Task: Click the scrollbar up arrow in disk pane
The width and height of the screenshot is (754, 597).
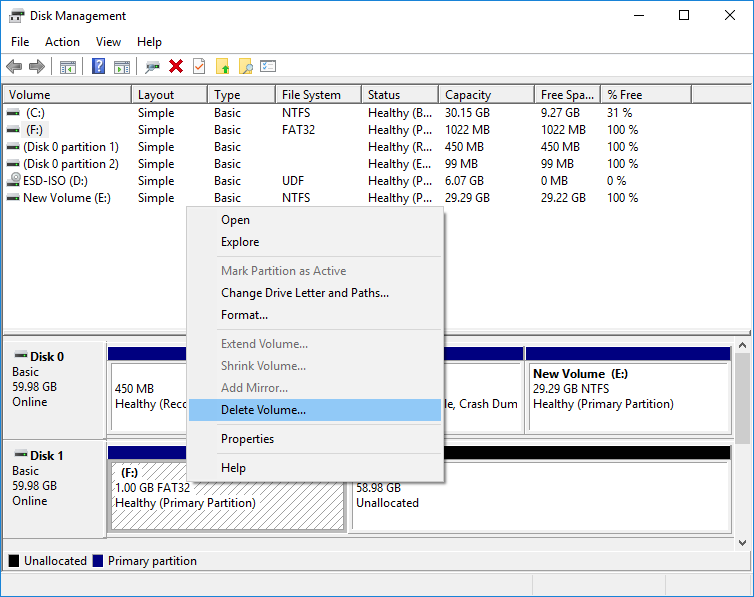Action: click(x=742, y=345)
